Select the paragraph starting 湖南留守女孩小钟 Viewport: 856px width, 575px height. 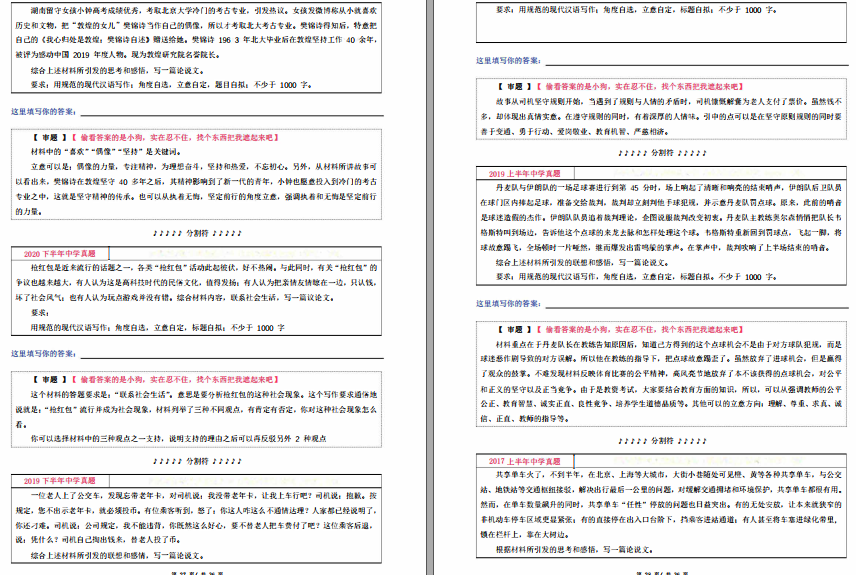196,33
